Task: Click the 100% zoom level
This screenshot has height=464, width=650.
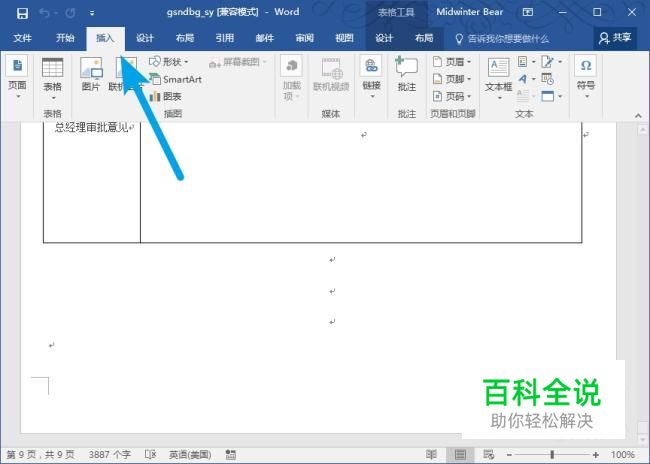Action: click(623, 455)
